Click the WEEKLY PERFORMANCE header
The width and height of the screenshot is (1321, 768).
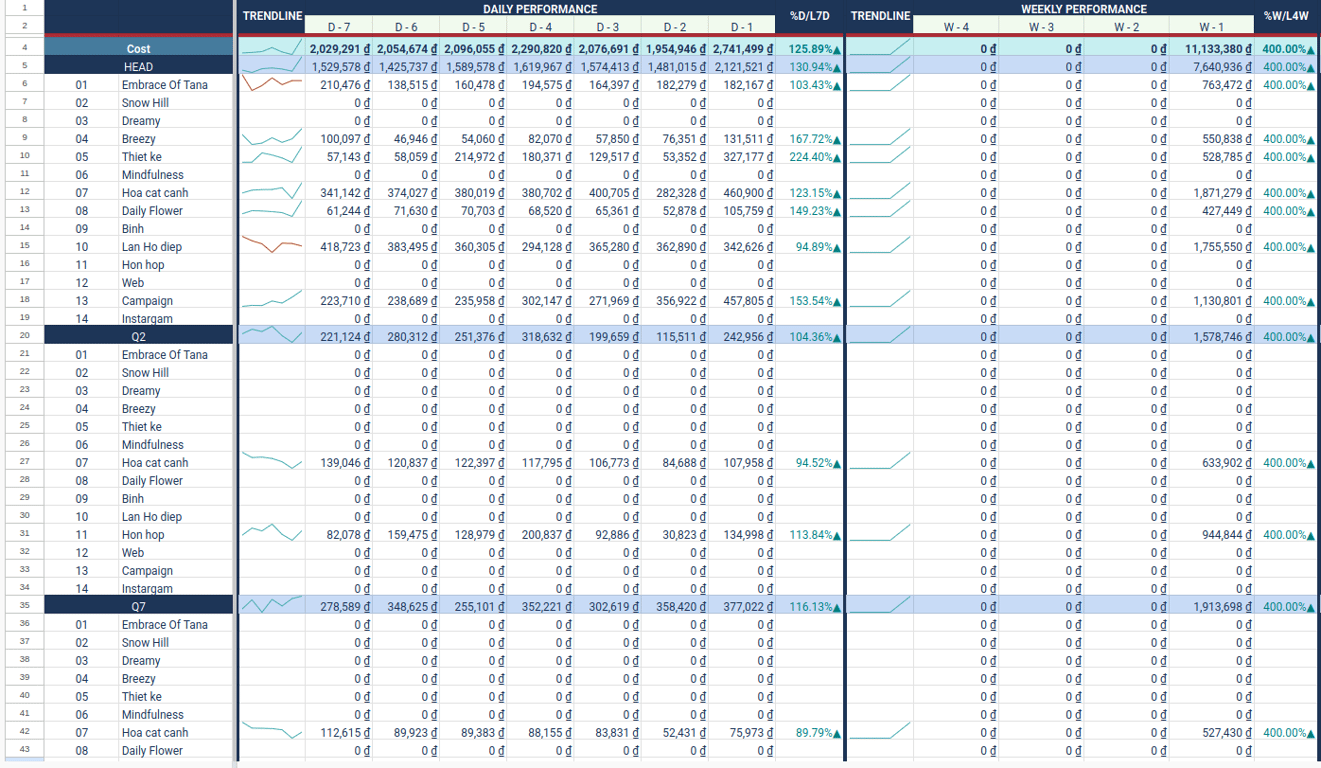coord(1083,9)
